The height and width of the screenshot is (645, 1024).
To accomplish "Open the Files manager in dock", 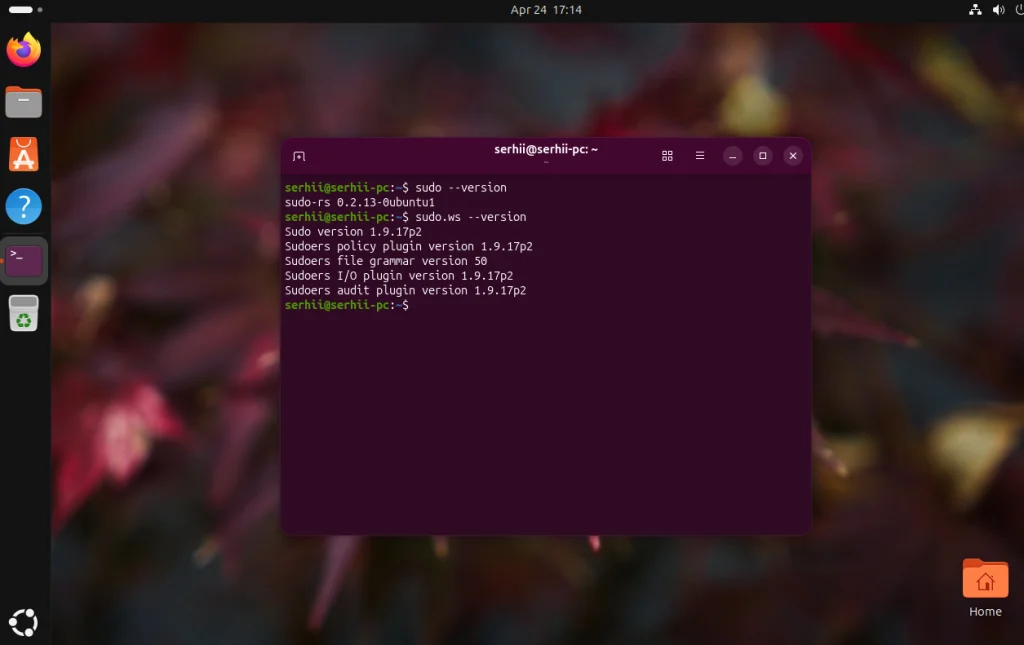I will 24,102.
